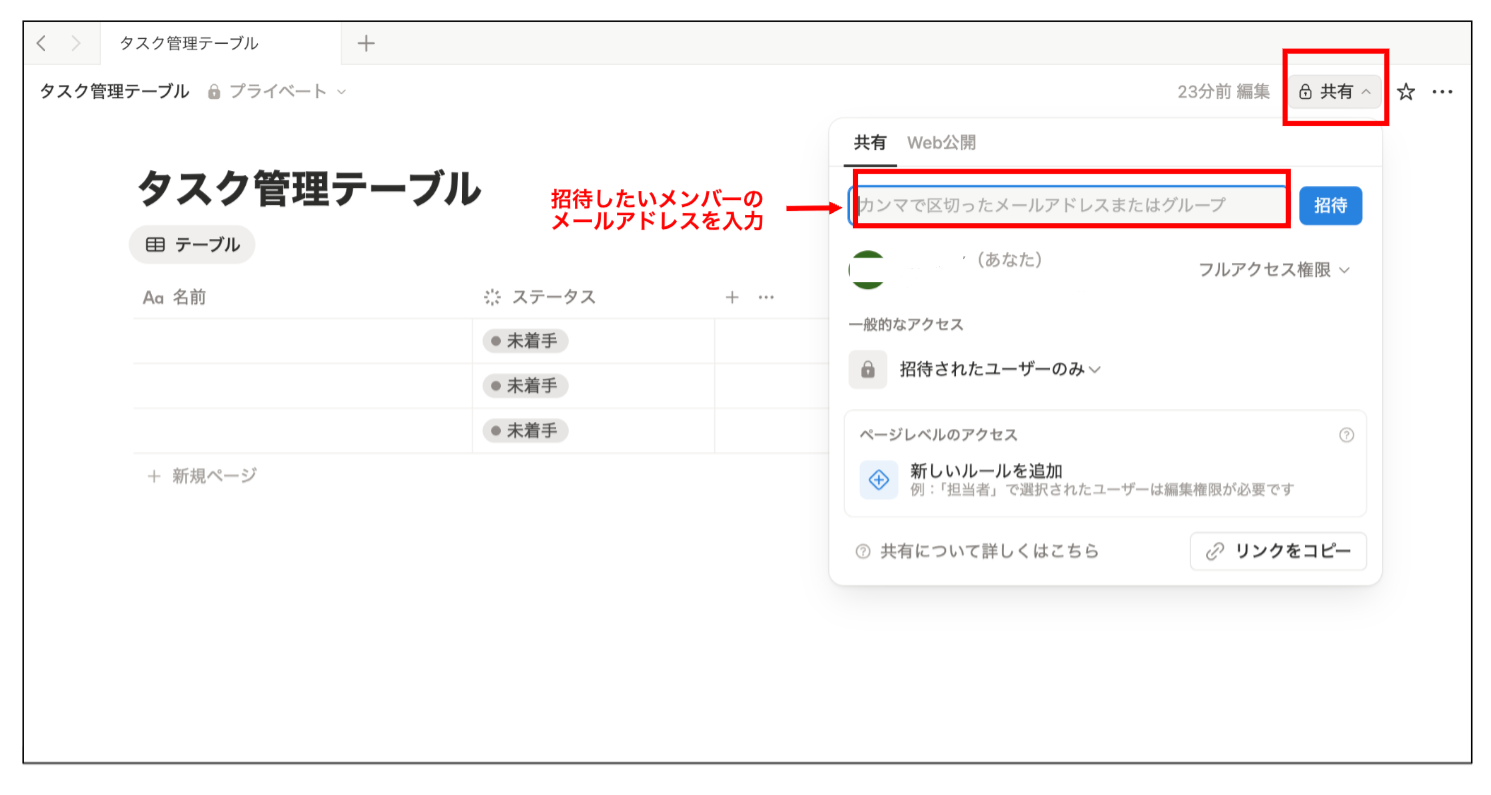Add a new property with the plus icon
This screenshot has width=1491, height=795.
click(732, 296)
